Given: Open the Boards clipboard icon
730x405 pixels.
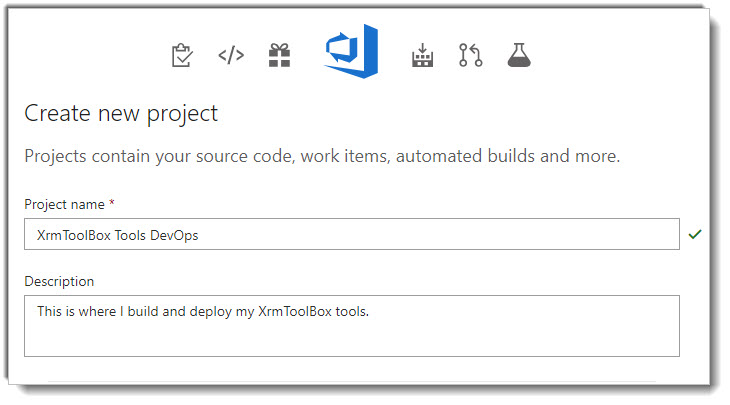Looking at the screenshot, I should [182, 55].
